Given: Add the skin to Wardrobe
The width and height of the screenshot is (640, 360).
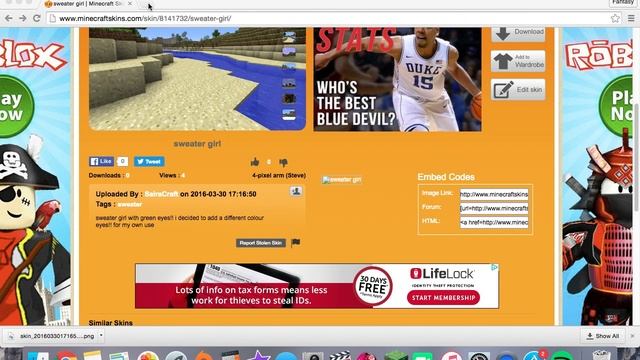Looking at the screenshot, I should point(518,61).
